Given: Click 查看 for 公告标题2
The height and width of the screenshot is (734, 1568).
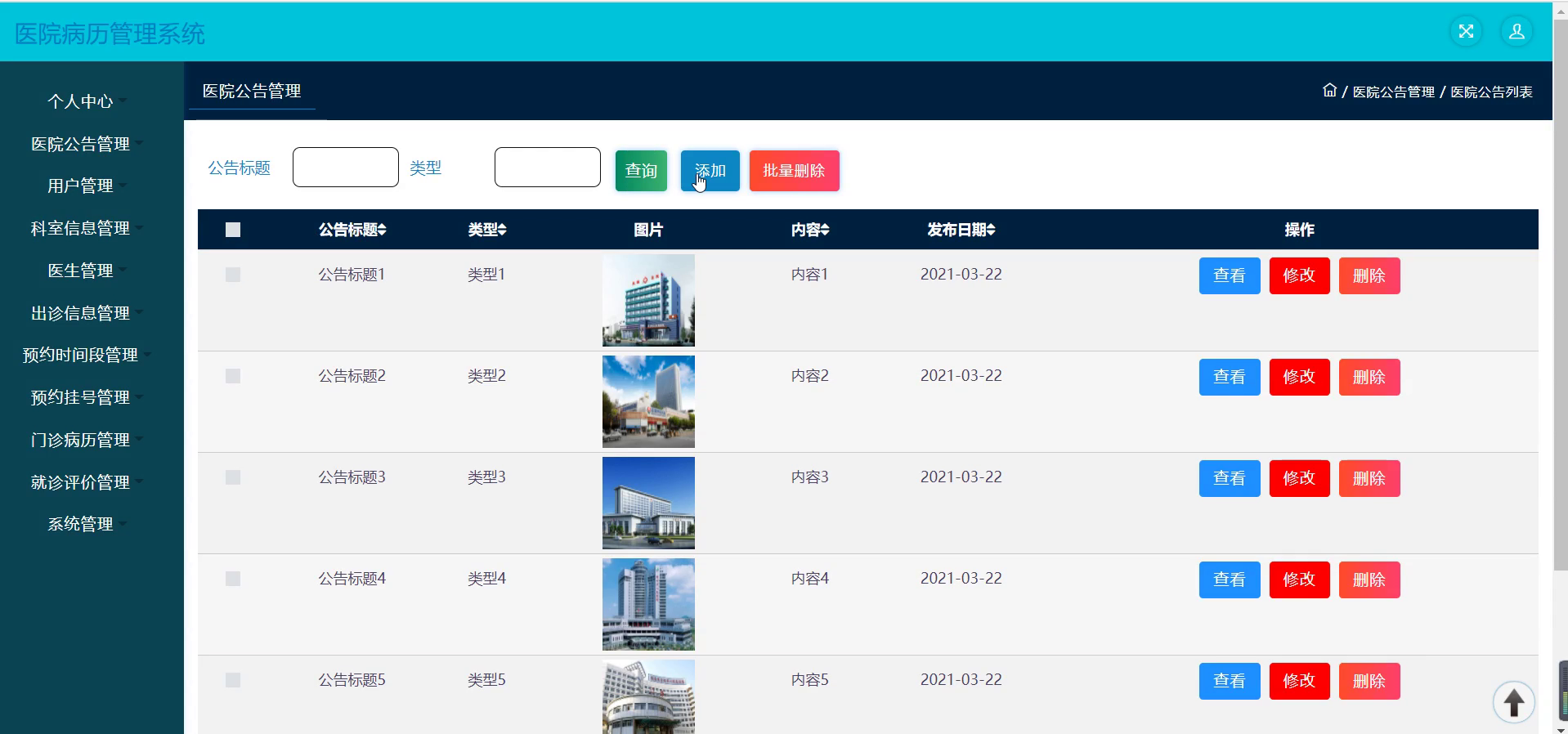Looking at the screenshot, I should [x=1230, y=377].
